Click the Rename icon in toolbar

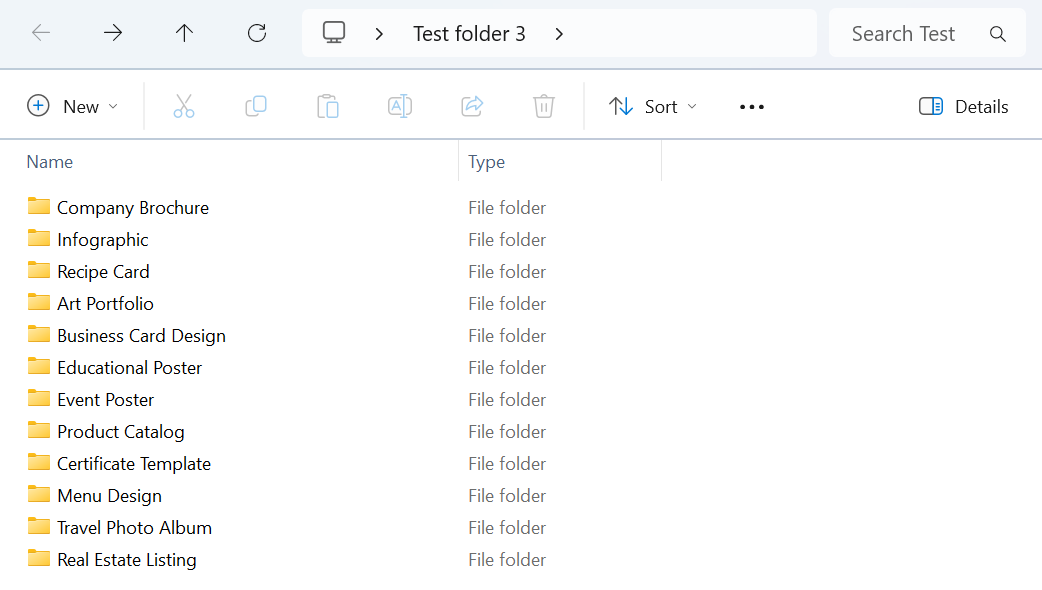(400, 106)
